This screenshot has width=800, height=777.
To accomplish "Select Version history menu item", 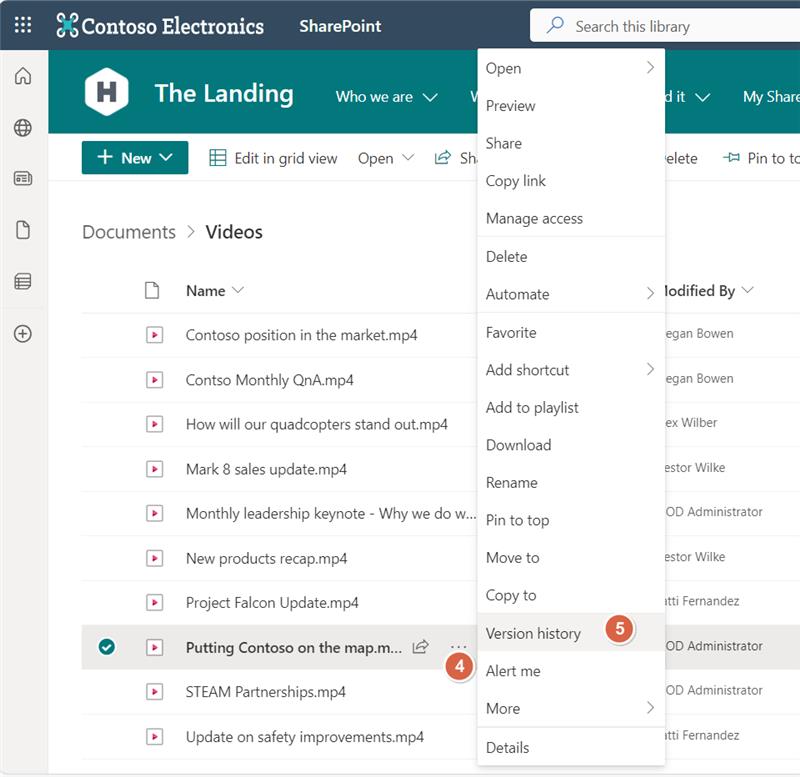I will (571, 633).
